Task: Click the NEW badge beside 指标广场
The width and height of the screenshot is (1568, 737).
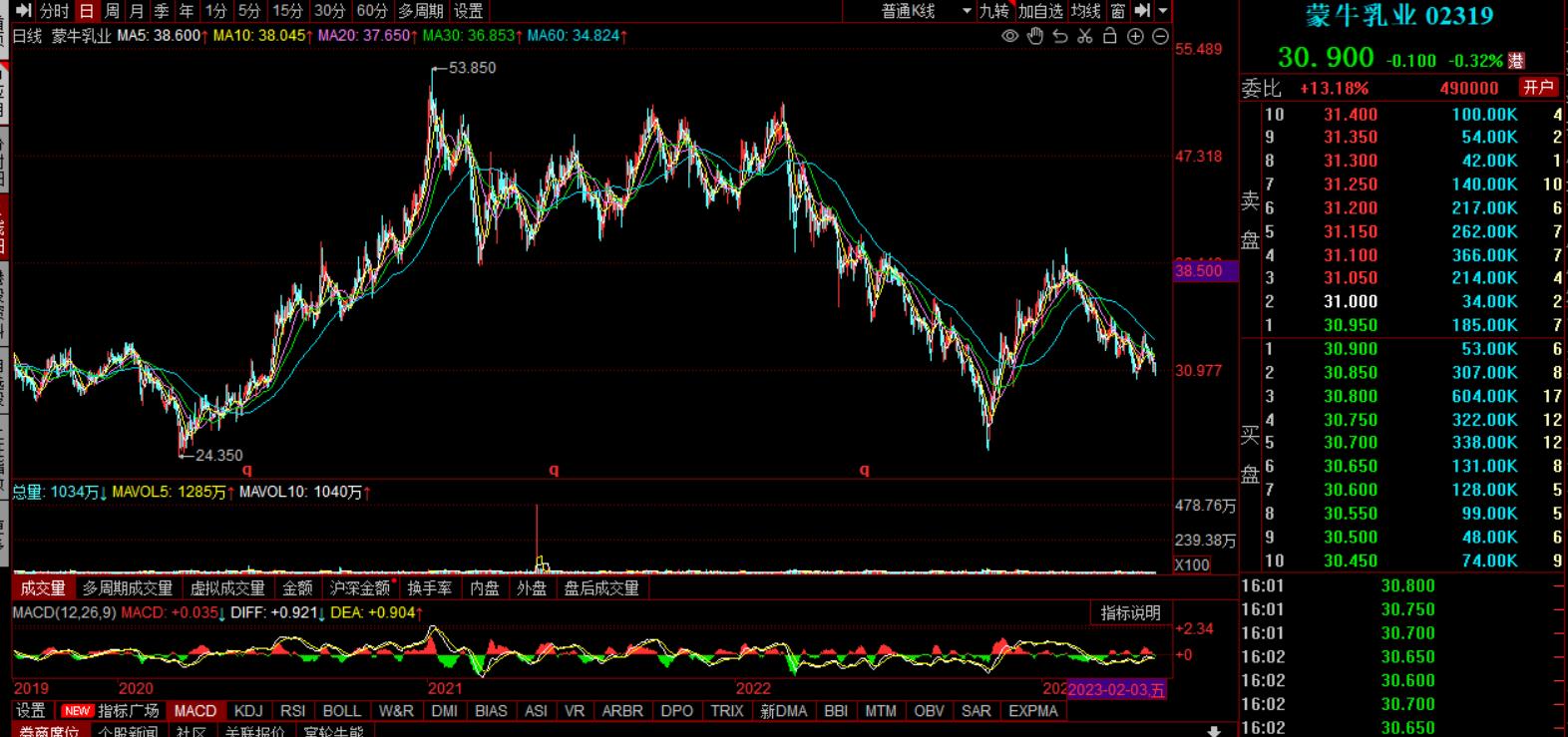Action: pyautogui.click(x=77, y=711)
